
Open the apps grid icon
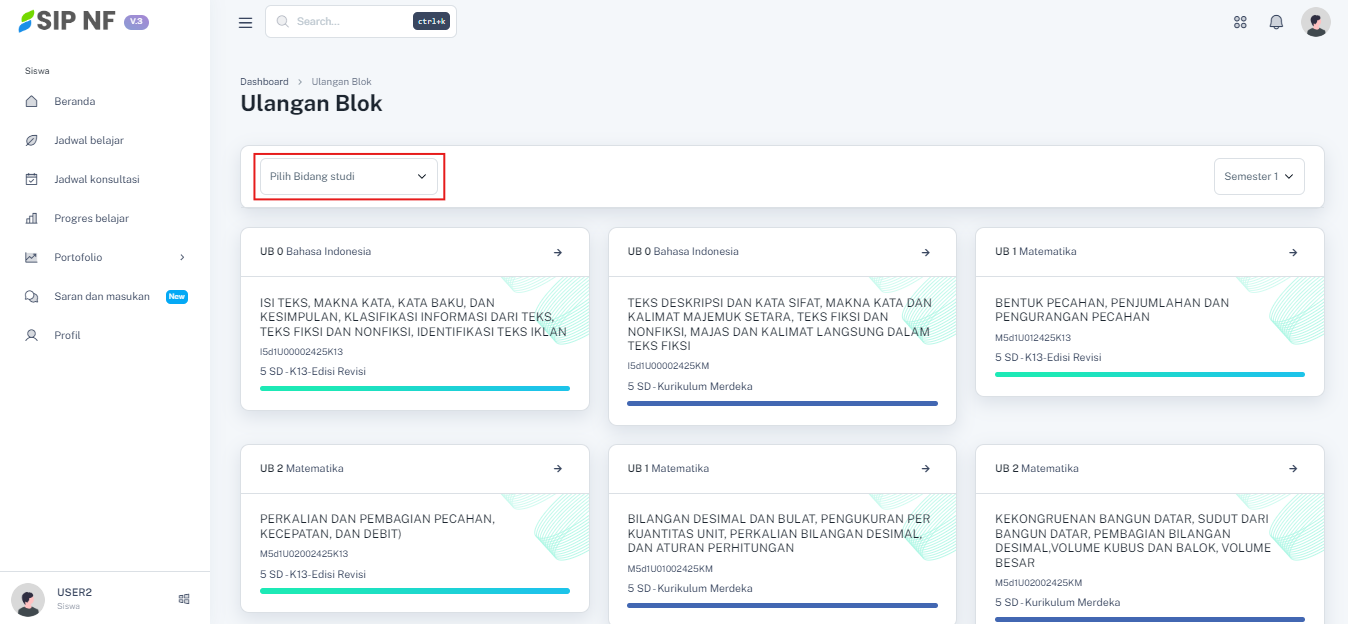click(x=1240, y=22)
